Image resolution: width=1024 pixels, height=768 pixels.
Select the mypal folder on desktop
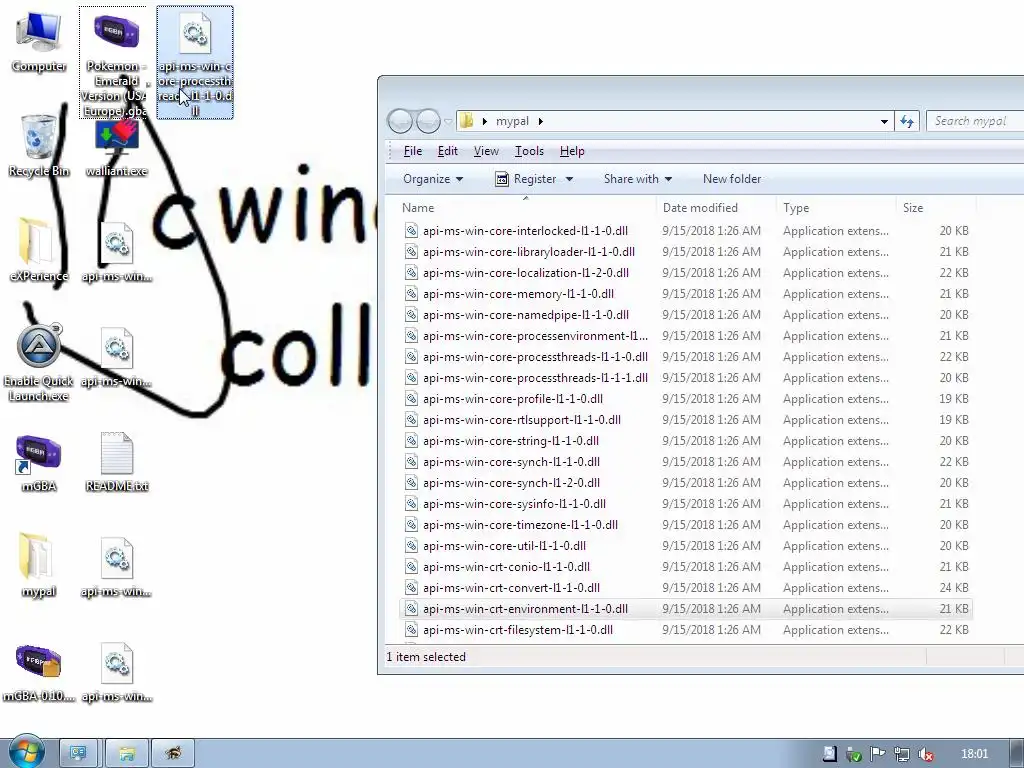pos(39,566)
